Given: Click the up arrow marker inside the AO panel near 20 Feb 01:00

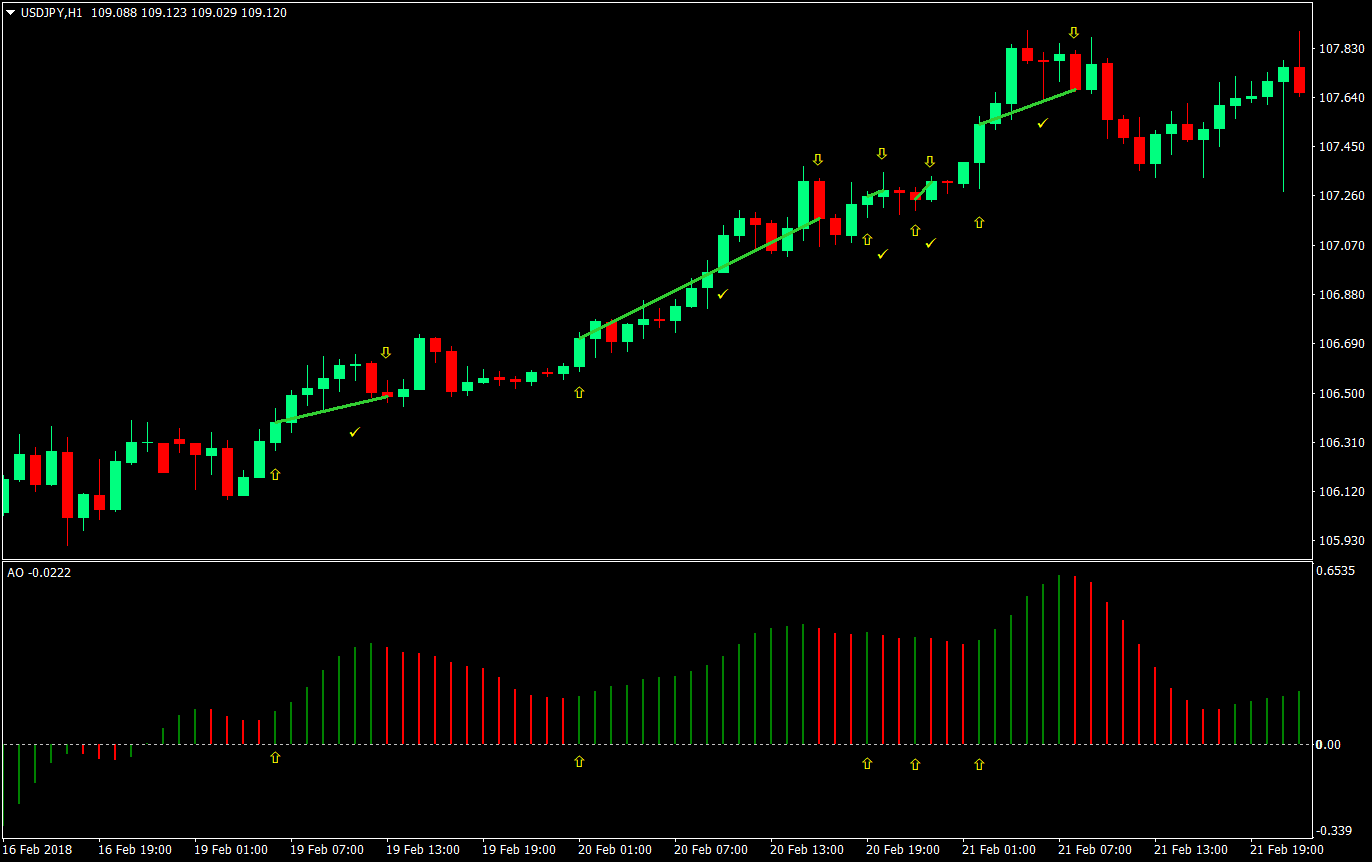Looking at the screenshot, I should pyautogui.click(x=578, y=762).
